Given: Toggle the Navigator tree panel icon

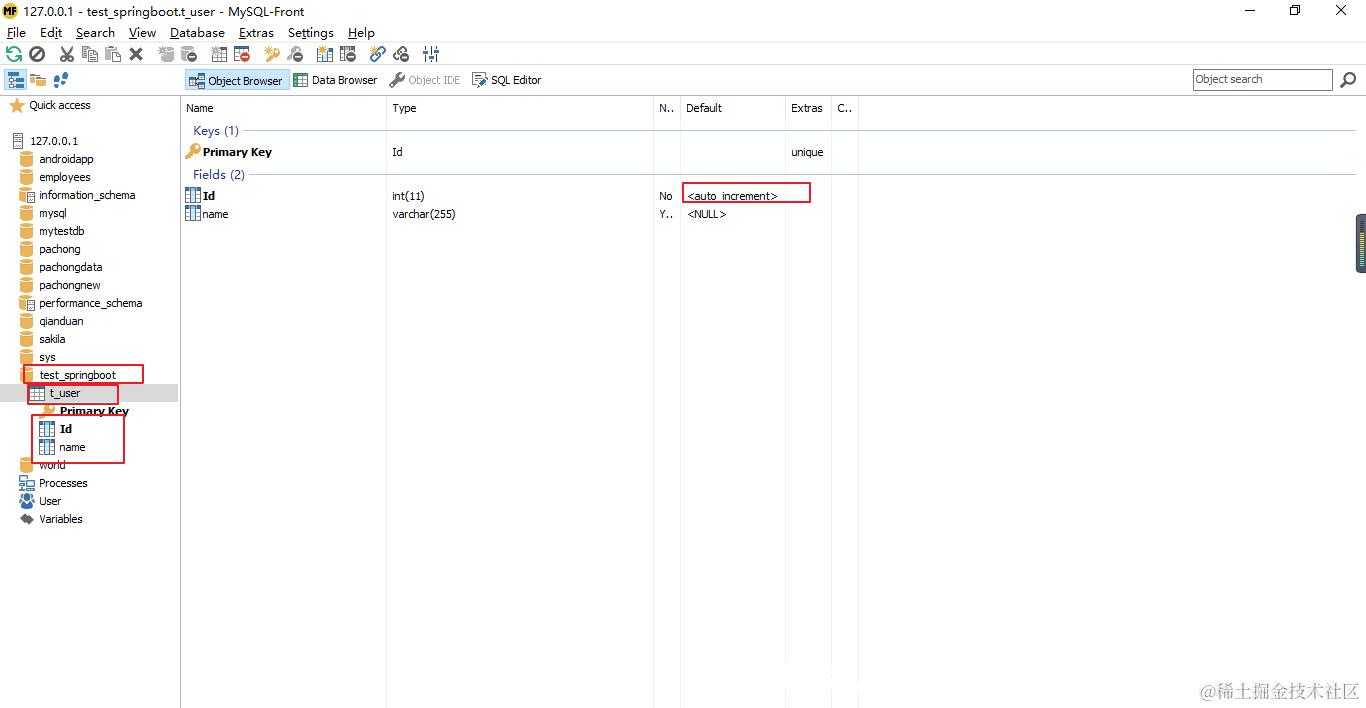Looking at the screenshot, I should (x=16, y=80).
